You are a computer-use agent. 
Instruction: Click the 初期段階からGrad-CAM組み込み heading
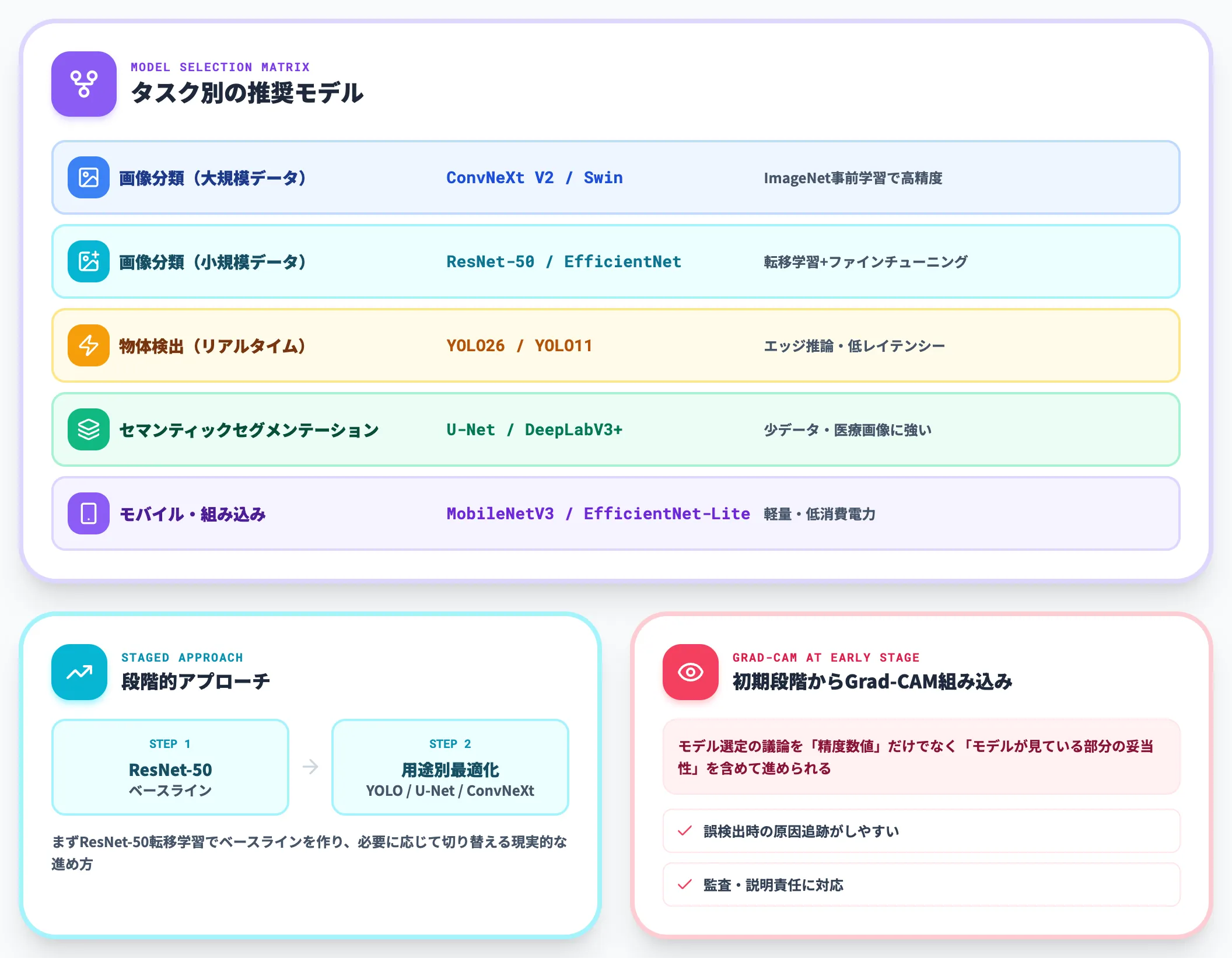(873, 681)
